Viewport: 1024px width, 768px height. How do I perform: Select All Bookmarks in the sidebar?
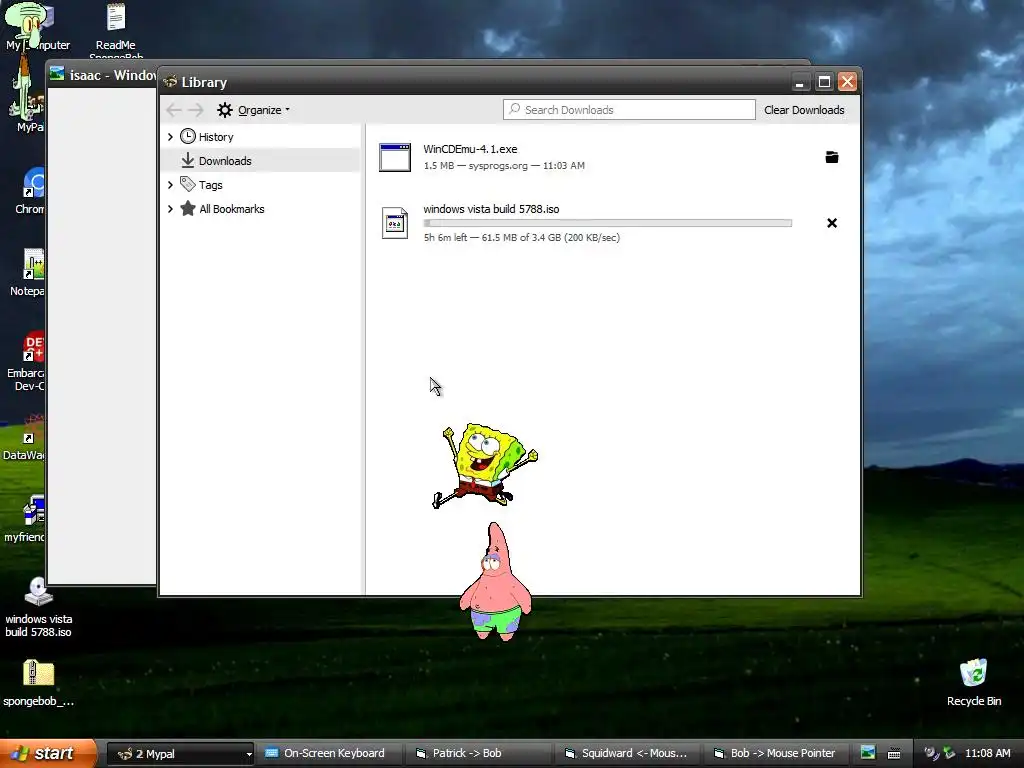(x=232, y=209)
